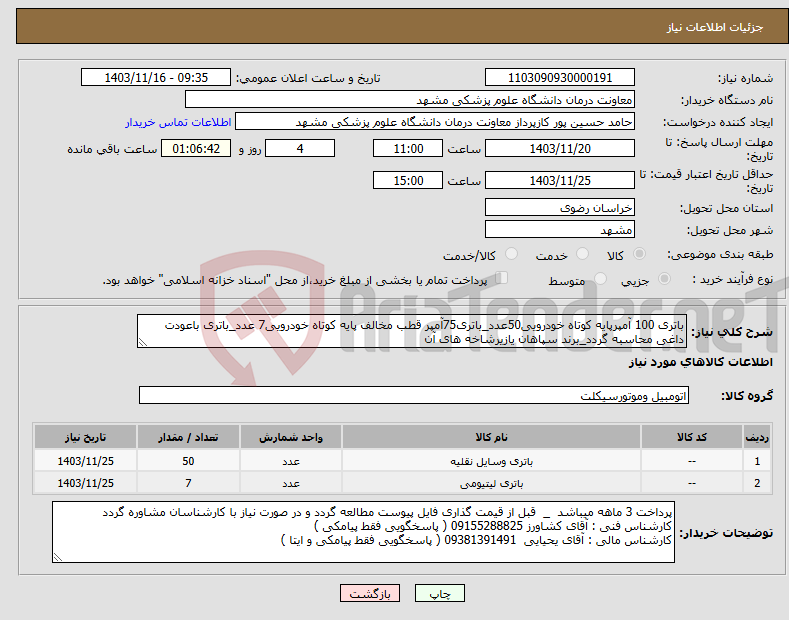This screenshot has height=620, width=789.
Task: Select the جزیی purchase type radio
Action: click(x=664, y=278)
